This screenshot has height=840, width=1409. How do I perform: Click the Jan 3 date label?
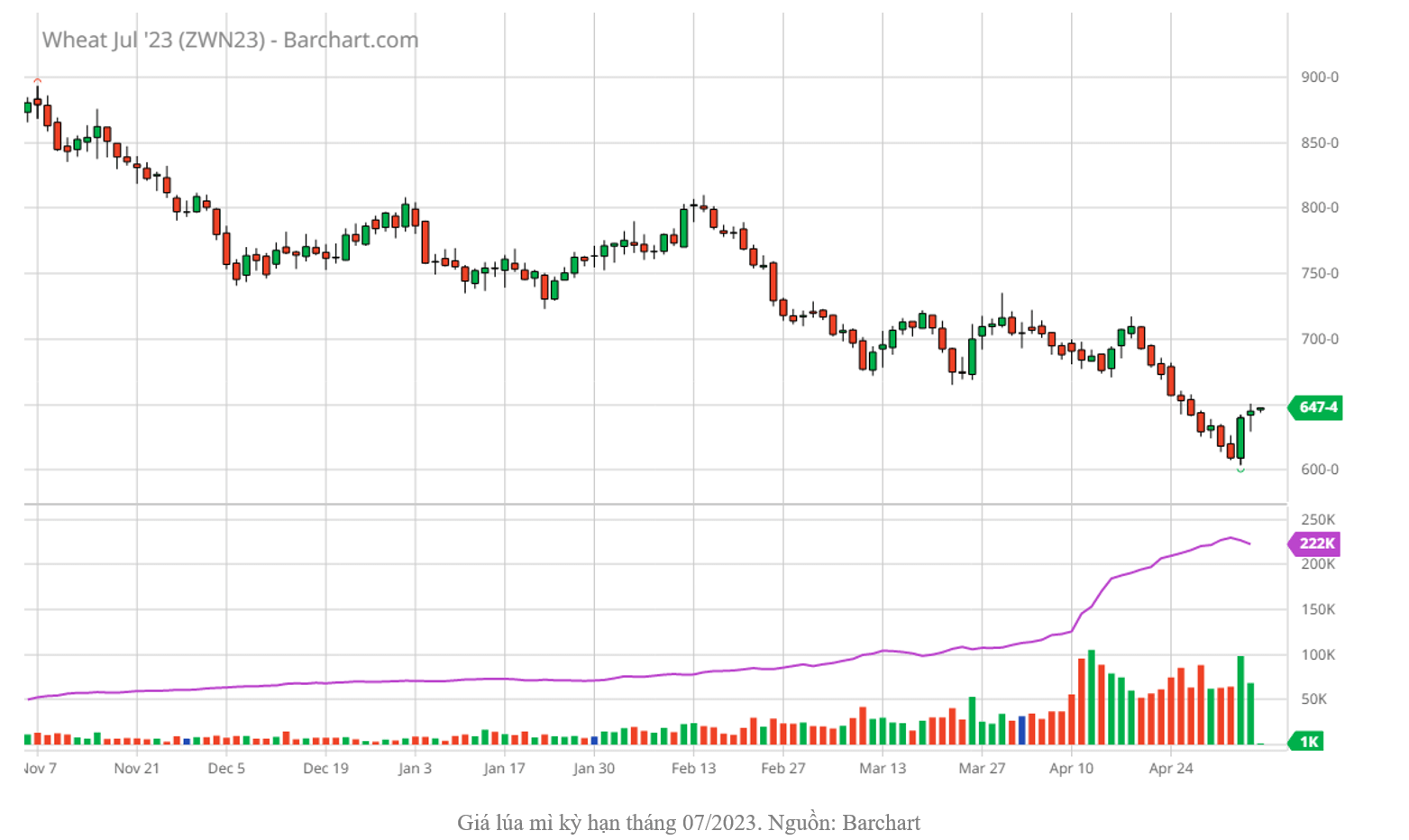(415, 769)
